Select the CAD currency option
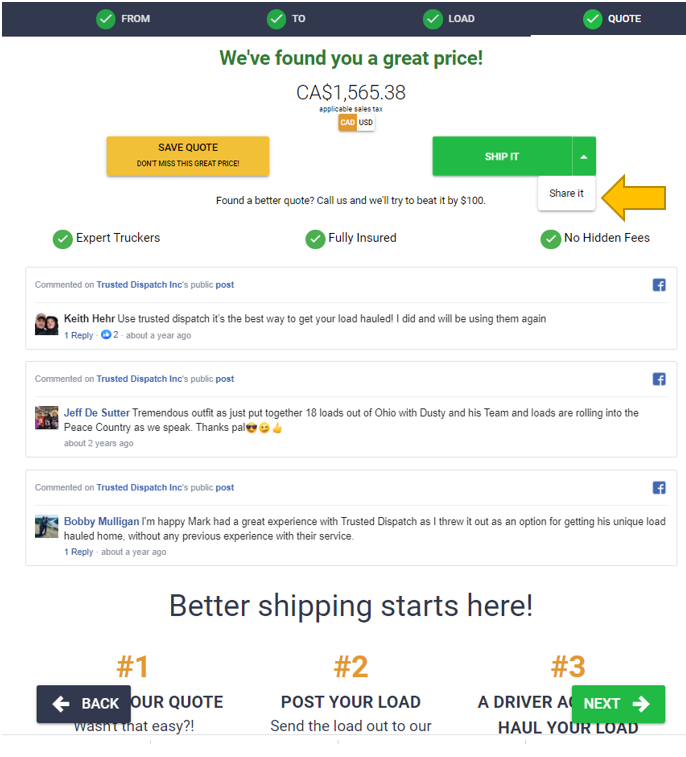Screen dimensions: 686x757 coord(347,123)
